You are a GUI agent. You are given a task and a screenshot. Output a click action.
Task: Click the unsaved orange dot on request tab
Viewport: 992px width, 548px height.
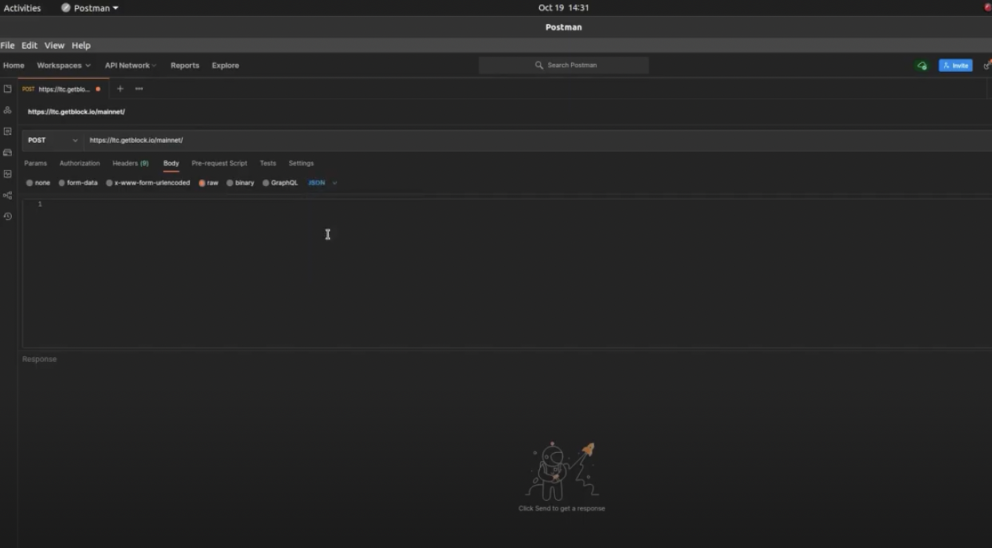(98, 89)
